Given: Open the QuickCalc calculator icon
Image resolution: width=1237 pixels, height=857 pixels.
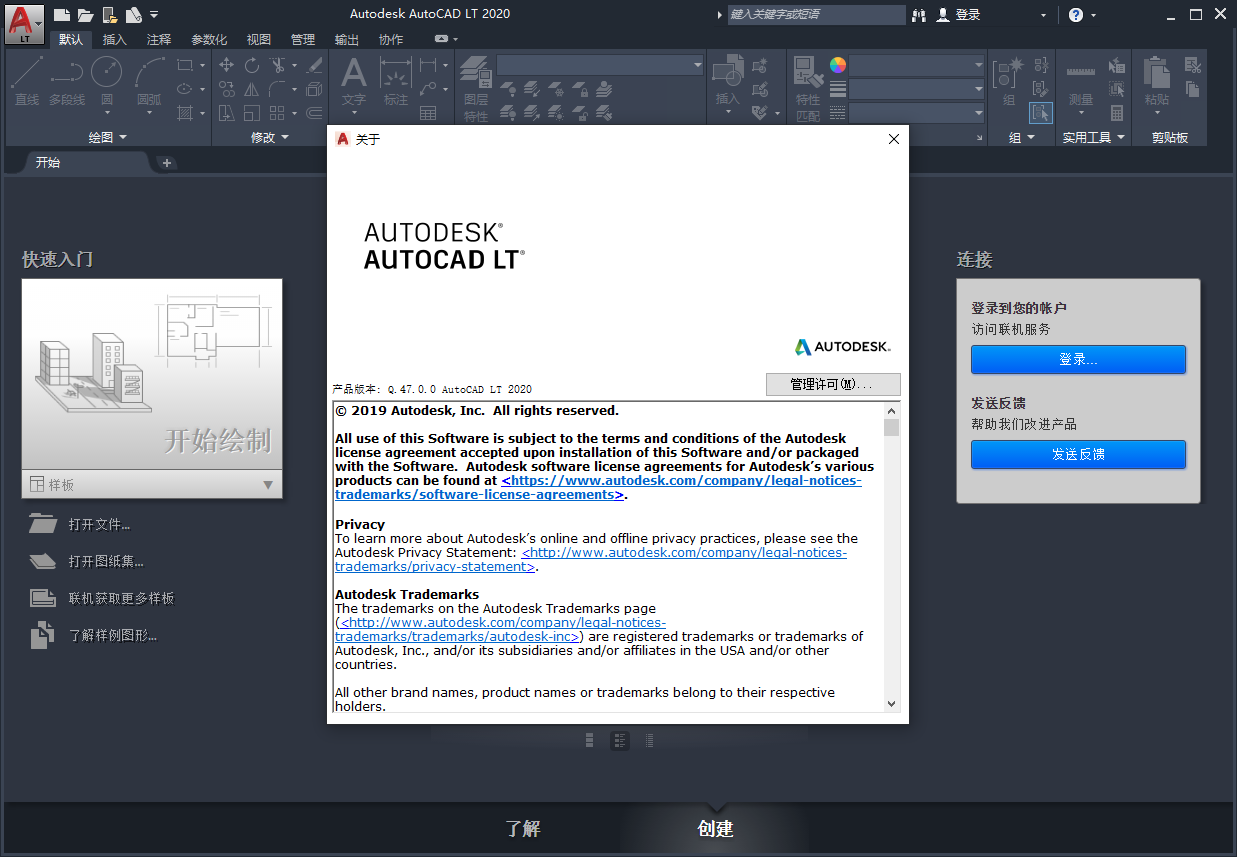Looking at the screenshot, I should pos(1117,114).
